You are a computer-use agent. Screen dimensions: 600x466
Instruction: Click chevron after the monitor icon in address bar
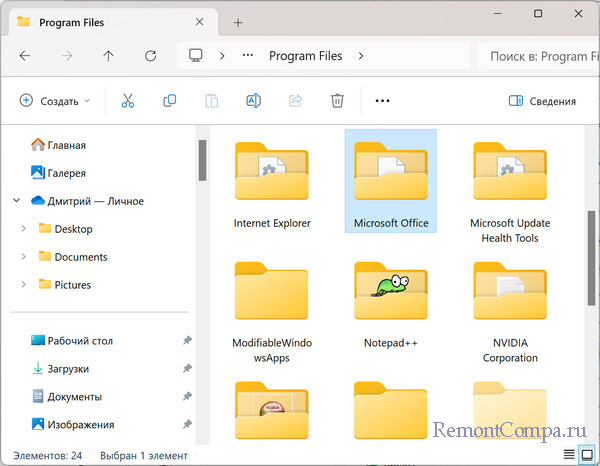tap(222, 56)
